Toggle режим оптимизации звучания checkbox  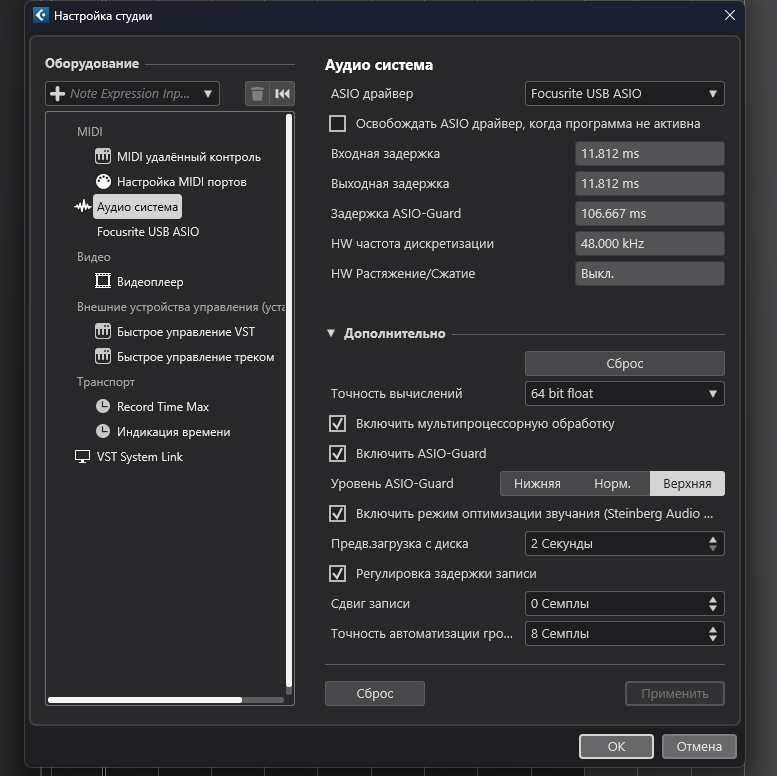click(x=337, y=513)
